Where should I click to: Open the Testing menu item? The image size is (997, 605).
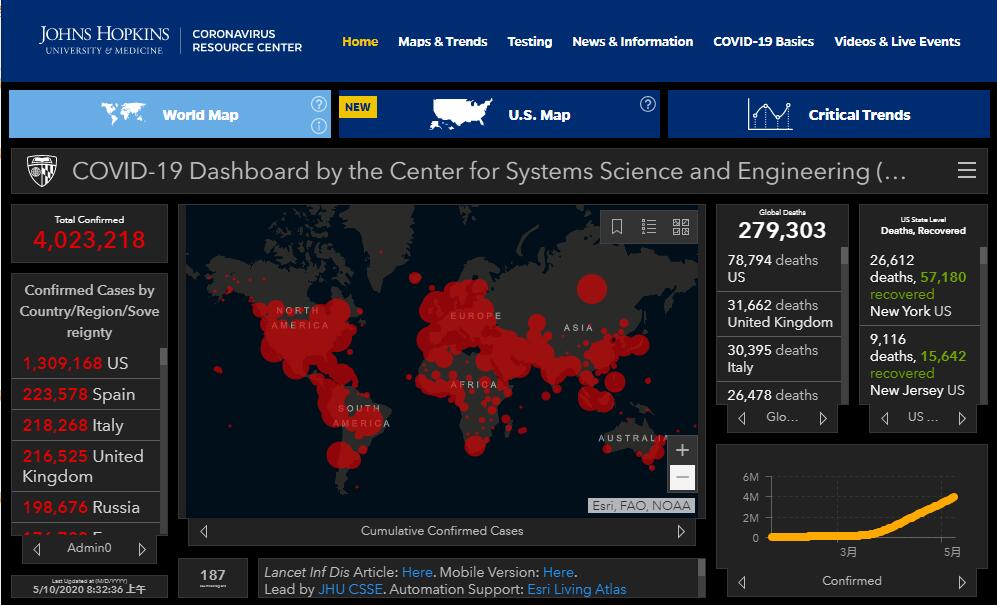529,42
